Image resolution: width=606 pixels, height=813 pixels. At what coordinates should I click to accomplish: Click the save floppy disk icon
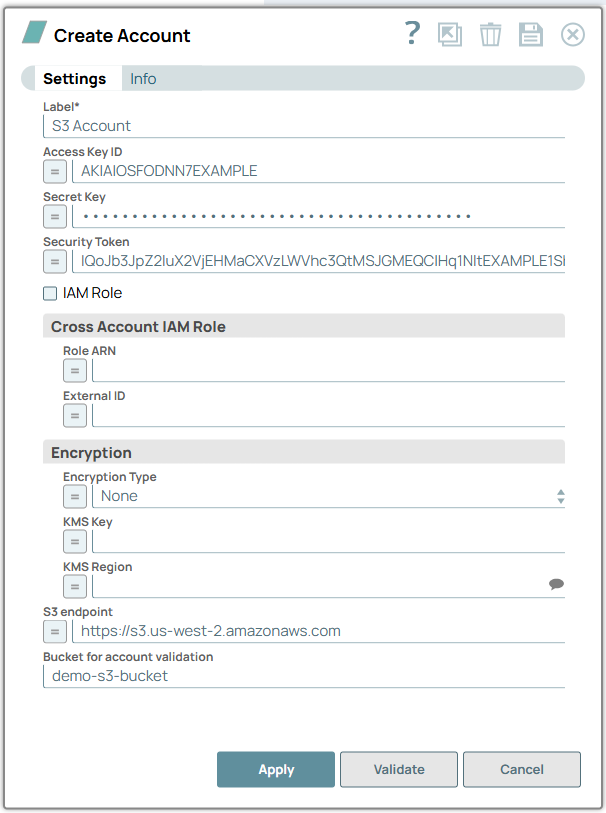point(530,35)
